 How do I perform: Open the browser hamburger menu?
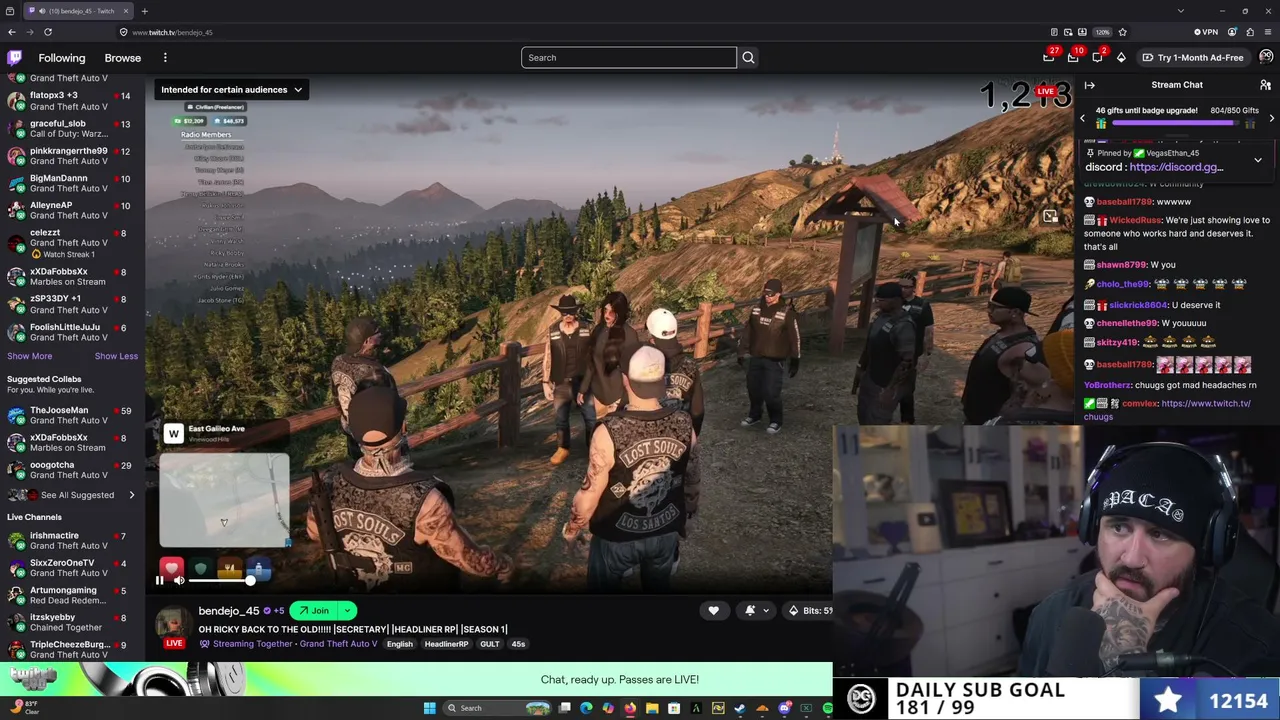(1268, 32)
